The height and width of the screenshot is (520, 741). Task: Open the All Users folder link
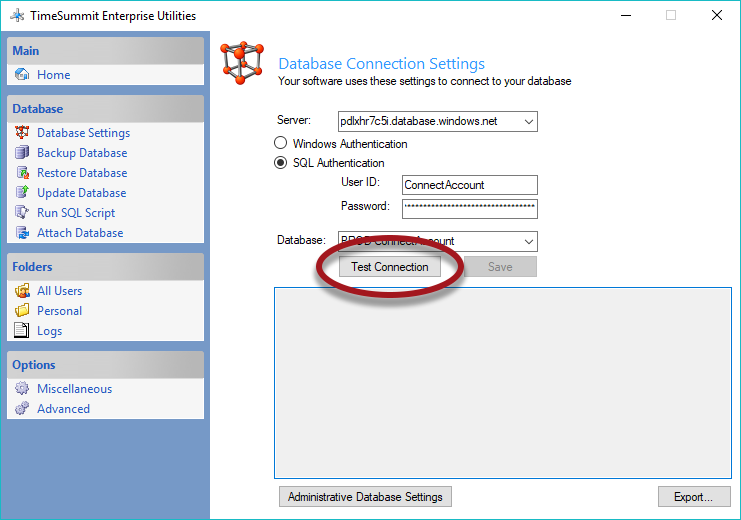(x=60, y=291)
